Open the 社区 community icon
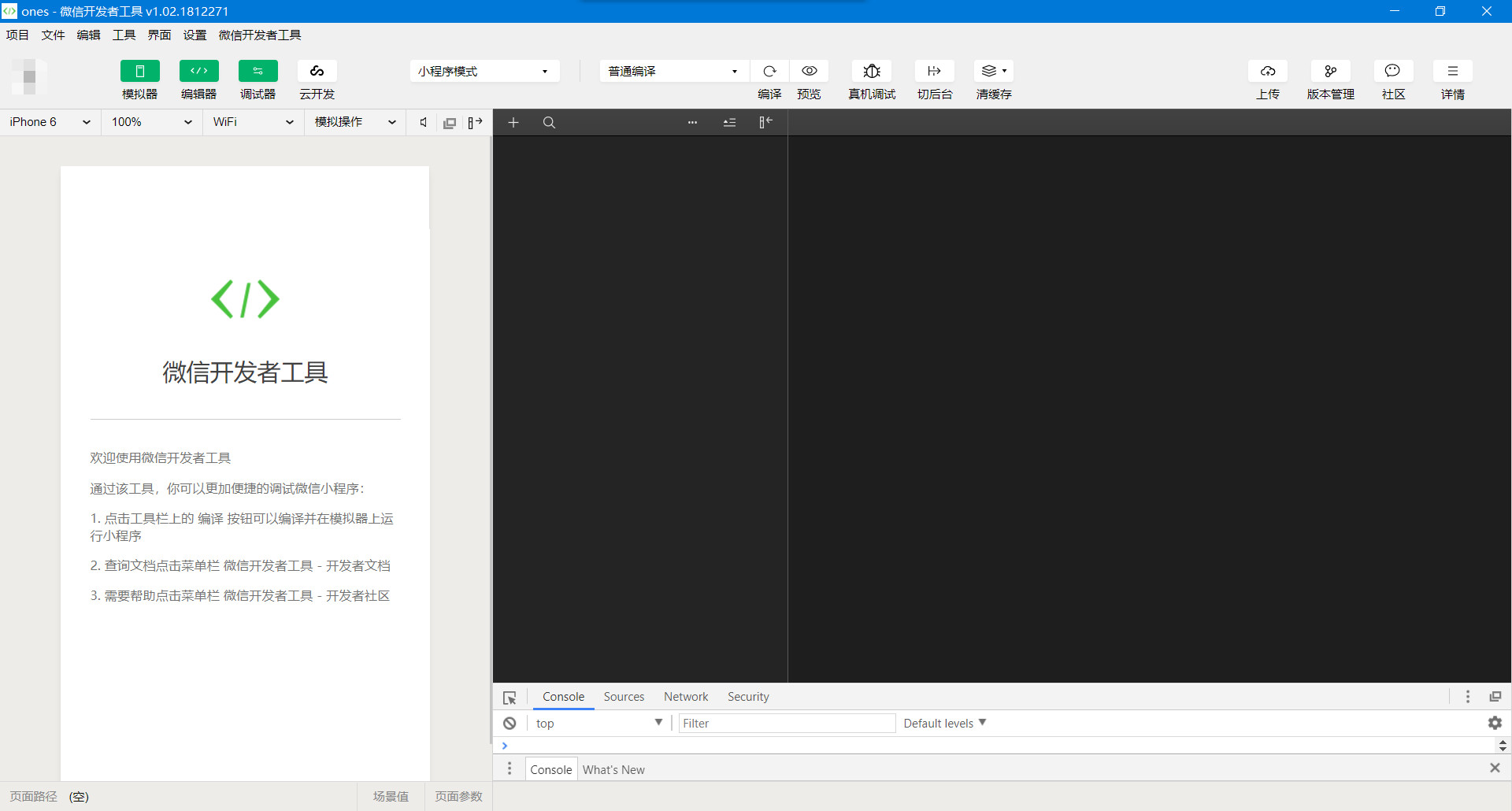1512x811 pixels. [1393, 71]
